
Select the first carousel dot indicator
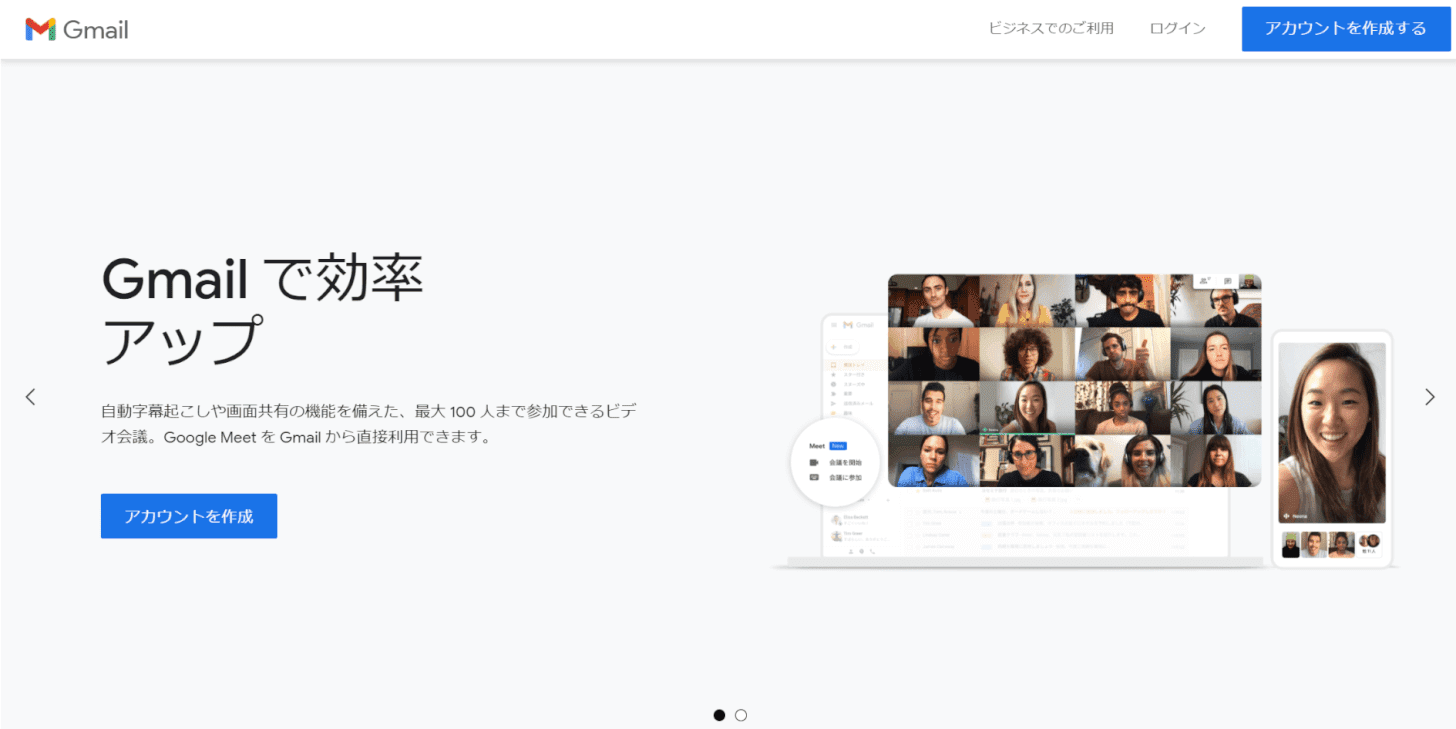719,715
